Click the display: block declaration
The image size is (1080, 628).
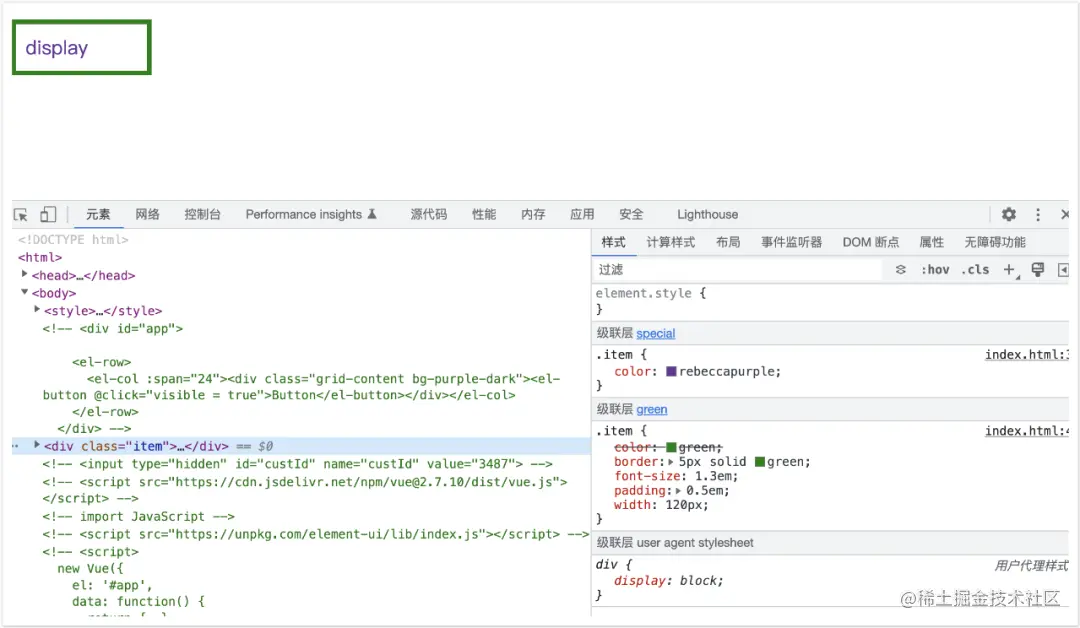(x=669, y=580)
